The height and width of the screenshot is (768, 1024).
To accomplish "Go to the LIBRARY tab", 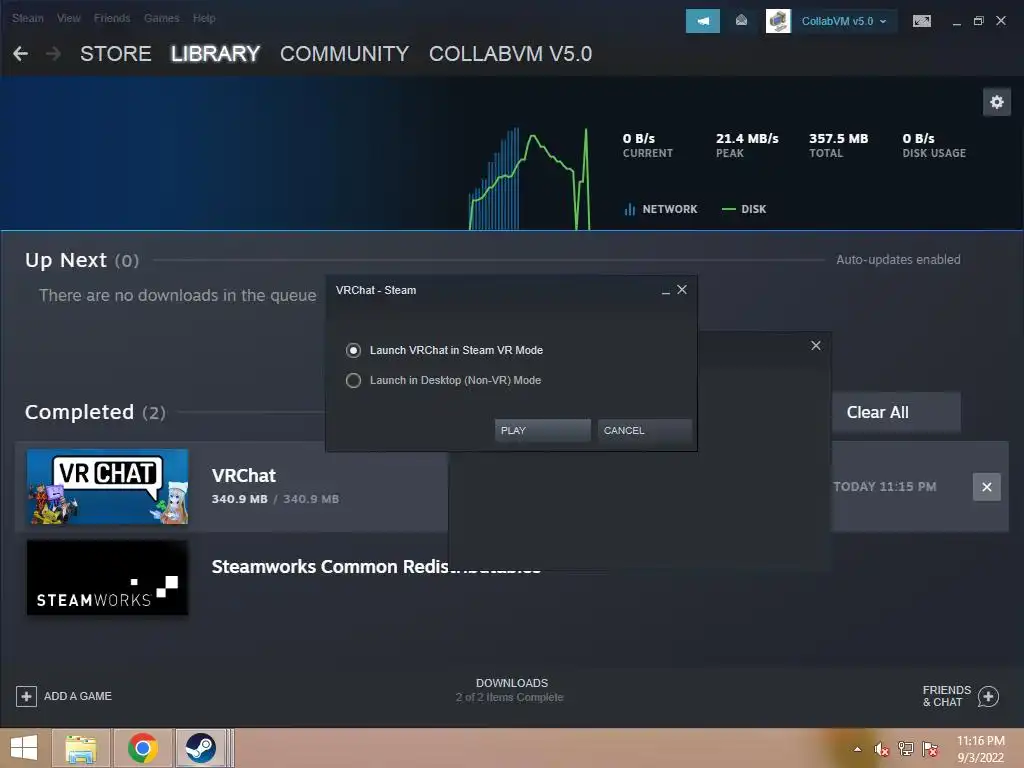I will (216, 54).
